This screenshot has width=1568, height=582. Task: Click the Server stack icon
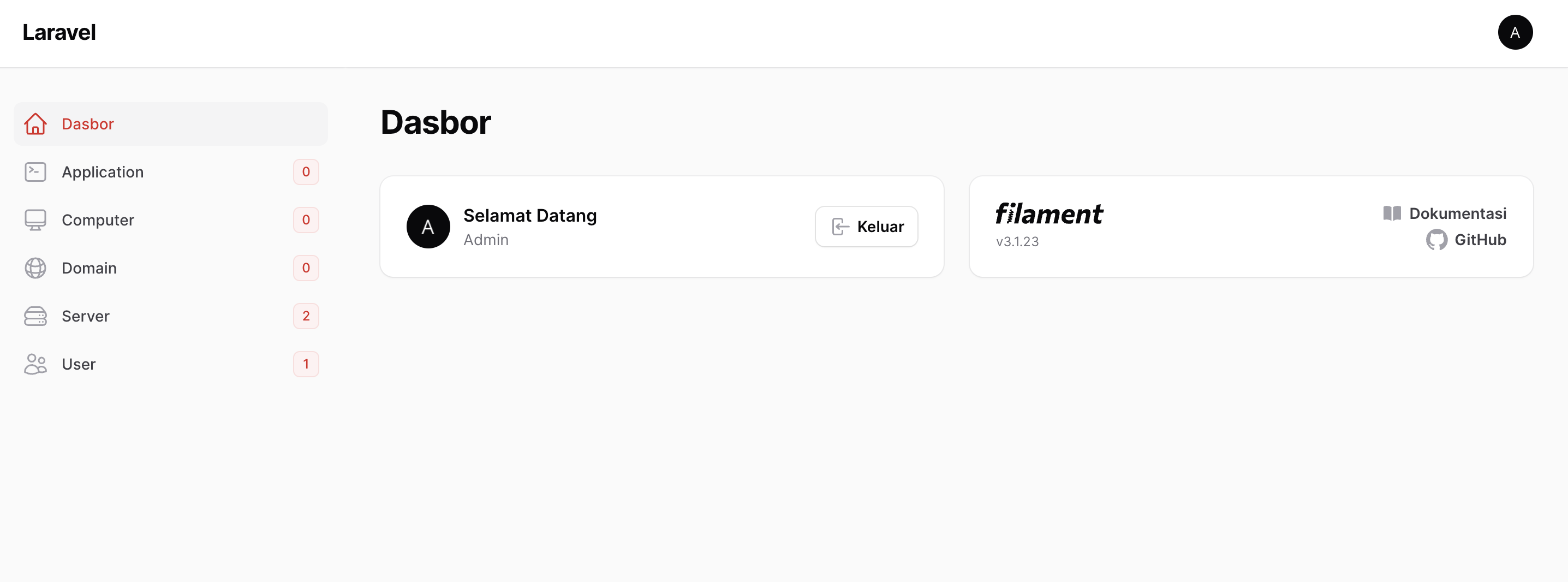tap(35, 316)
